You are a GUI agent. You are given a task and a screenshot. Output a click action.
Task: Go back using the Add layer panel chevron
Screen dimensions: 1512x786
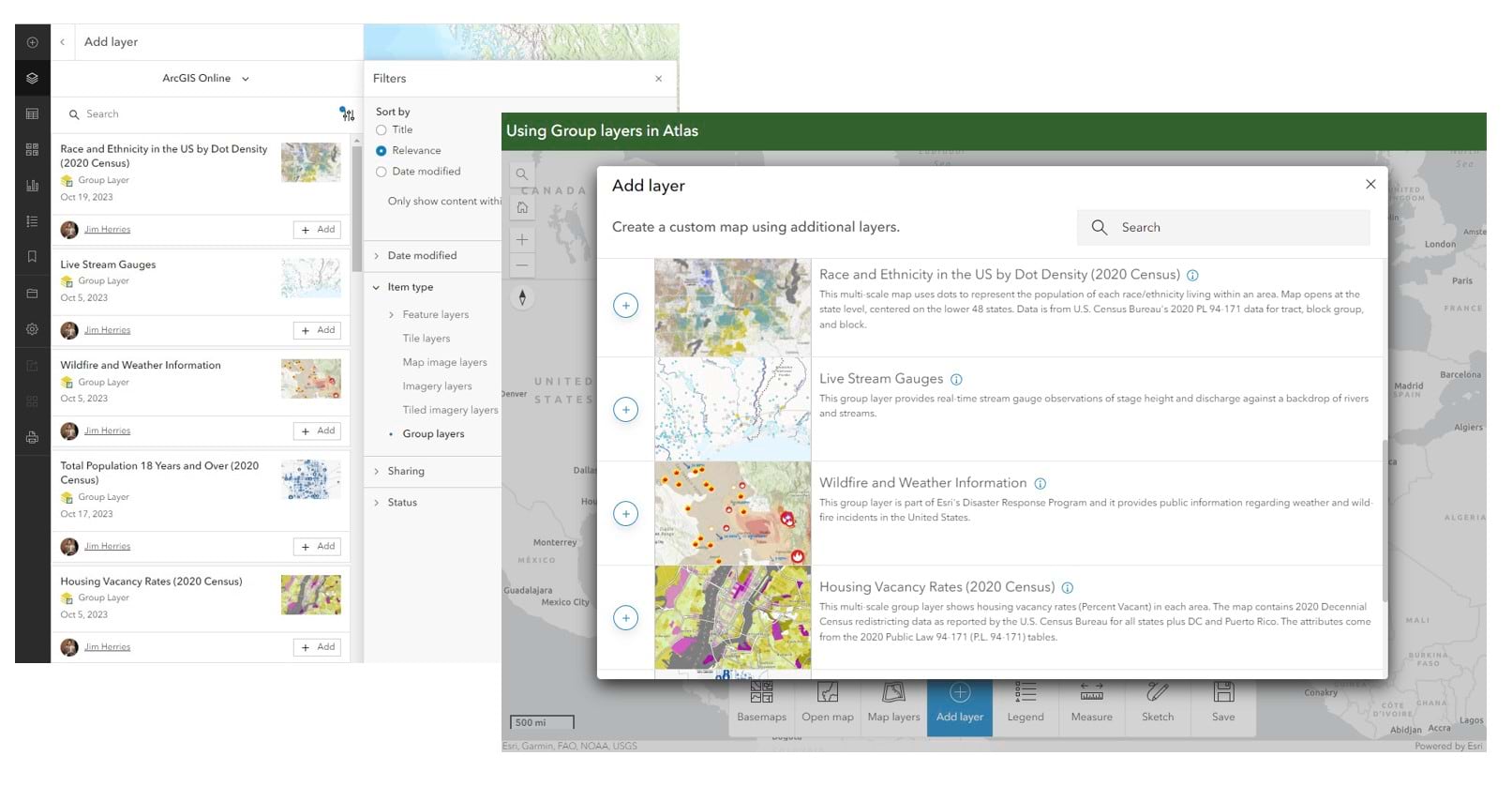click(63, 42)
